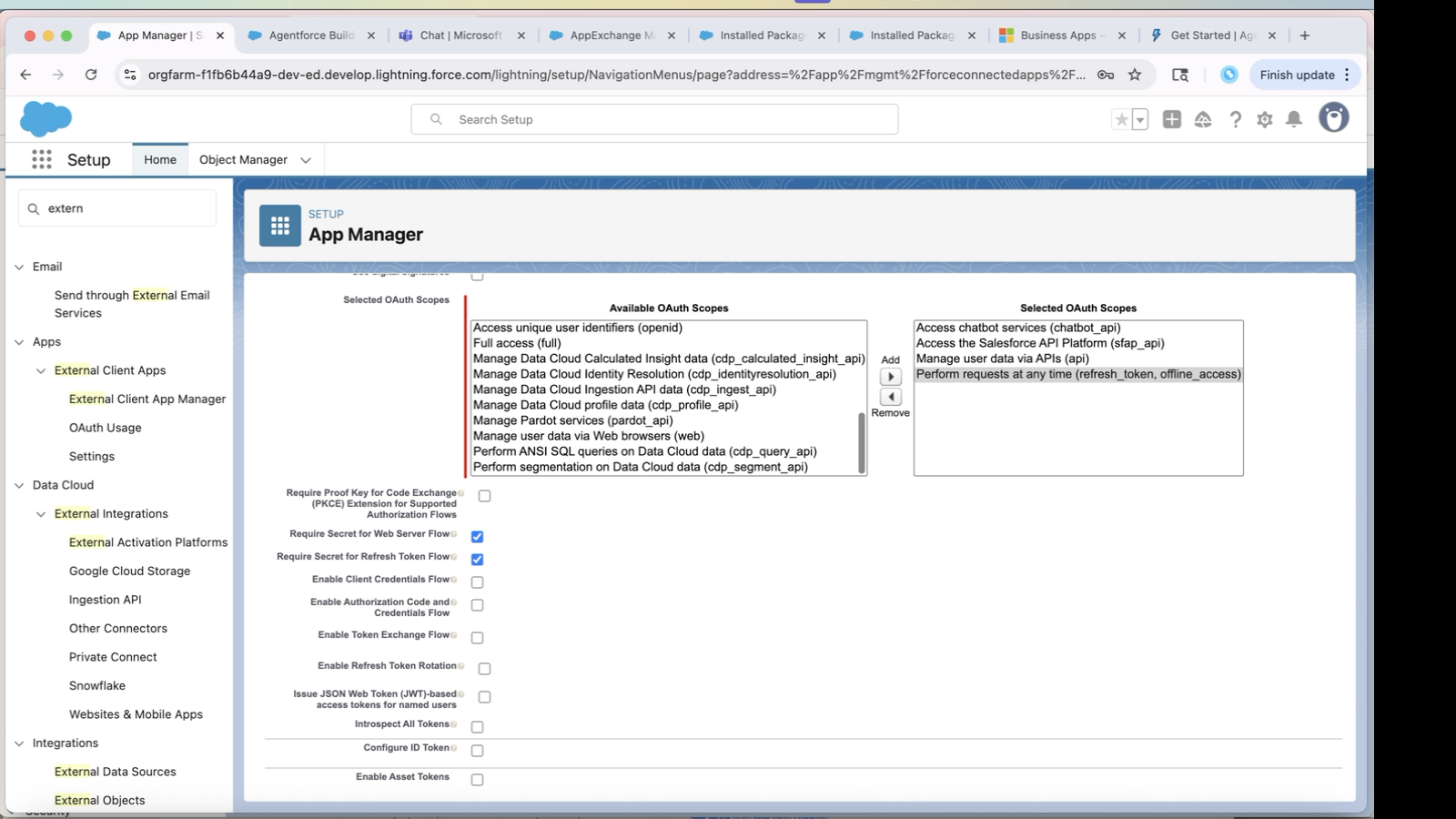1456x819 pixels.
Task: Open a new browser tab
Action: (1305, 35)
